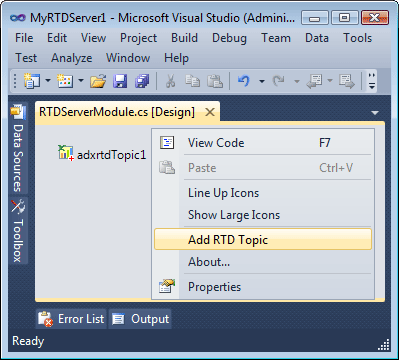Click the Navigate Backward icon
Image resolution: width=399 pixels, height=360 pixels.
click(x=314, y=81)
